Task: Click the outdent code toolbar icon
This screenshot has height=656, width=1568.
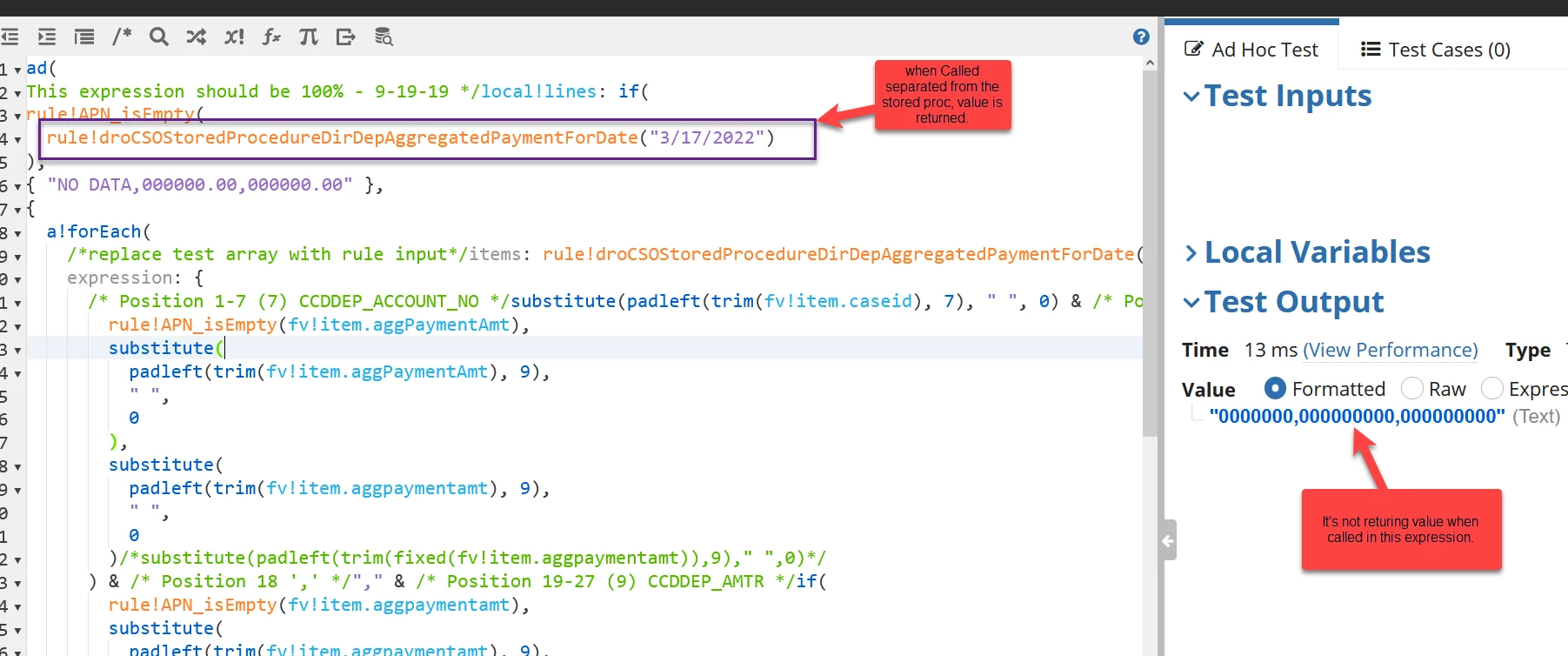Action: tap(10, 37)
